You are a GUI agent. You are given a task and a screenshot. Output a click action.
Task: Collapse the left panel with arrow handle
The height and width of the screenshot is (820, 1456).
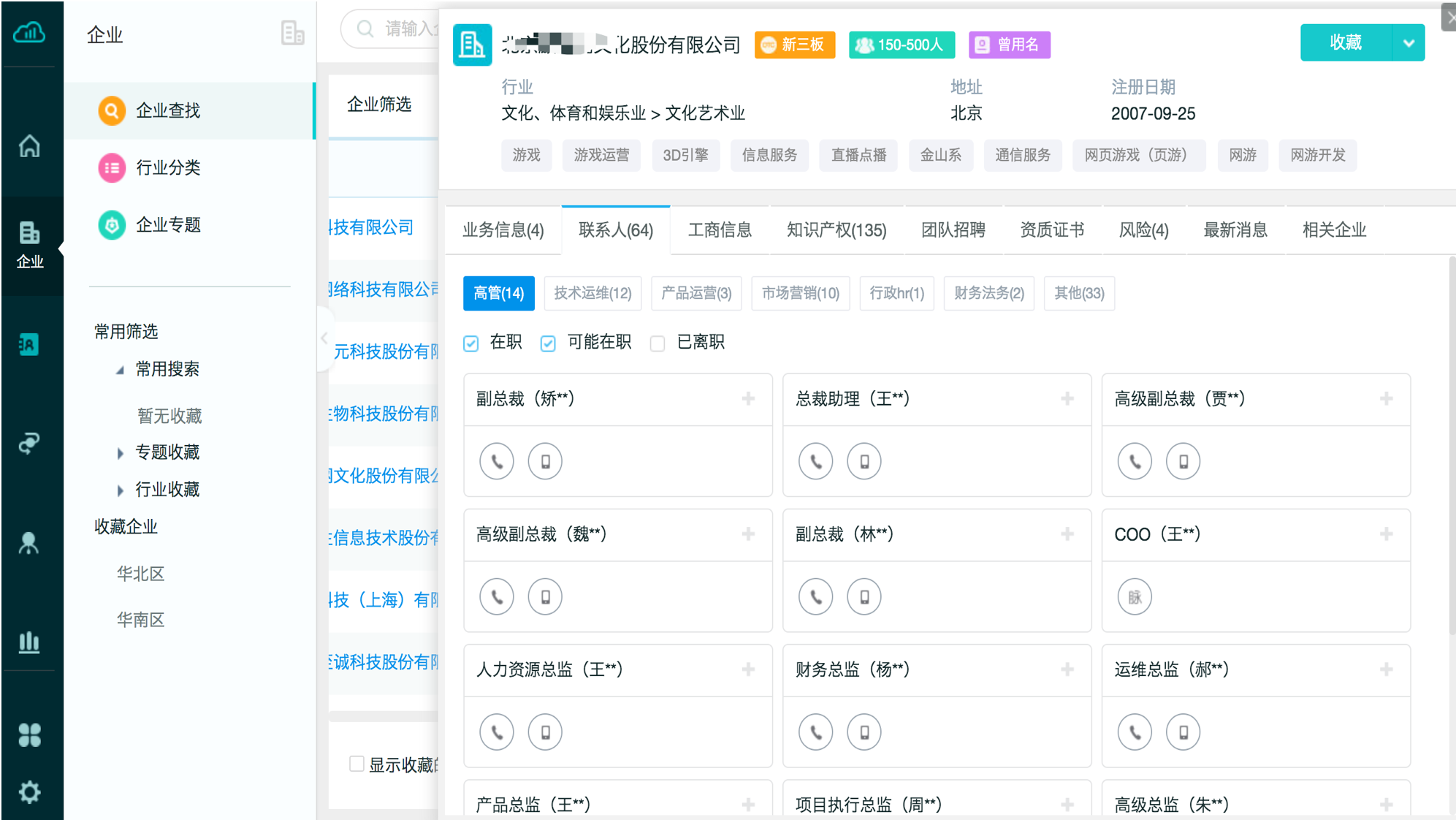[324, 338]
